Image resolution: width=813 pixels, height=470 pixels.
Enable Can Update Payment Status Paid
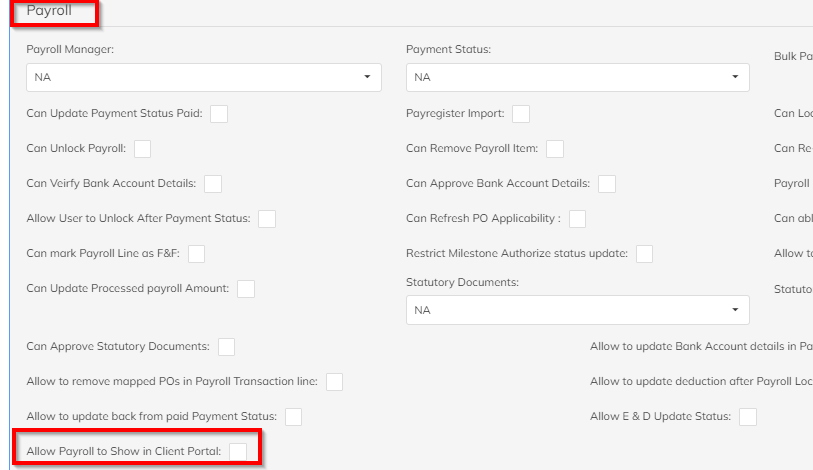click(219, 114)
